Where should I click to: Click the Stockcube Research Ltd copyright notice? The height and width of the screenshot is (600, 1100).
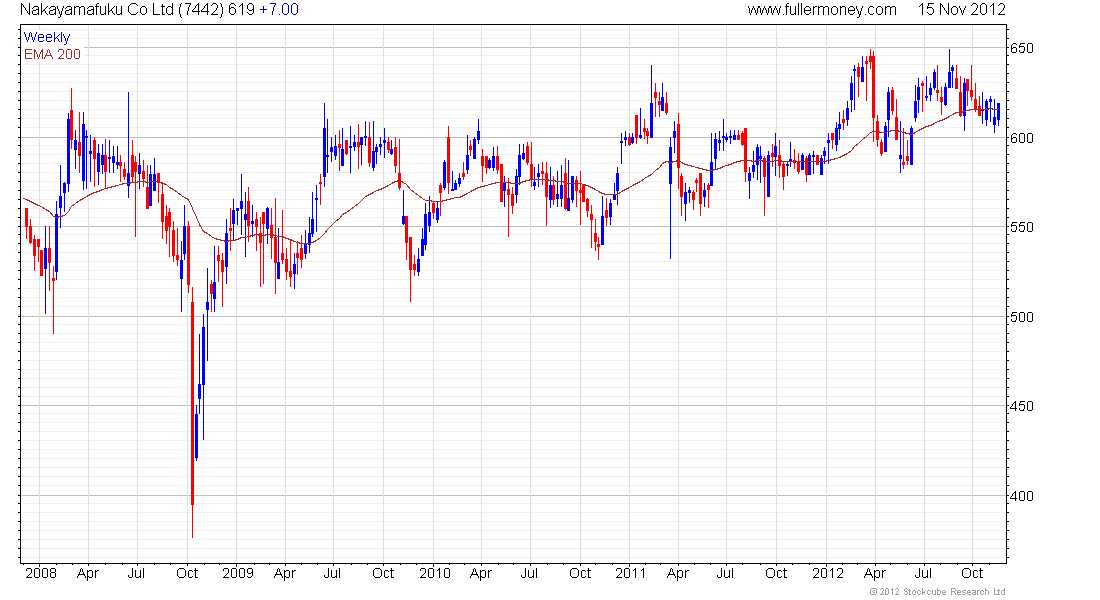(937, 592)
